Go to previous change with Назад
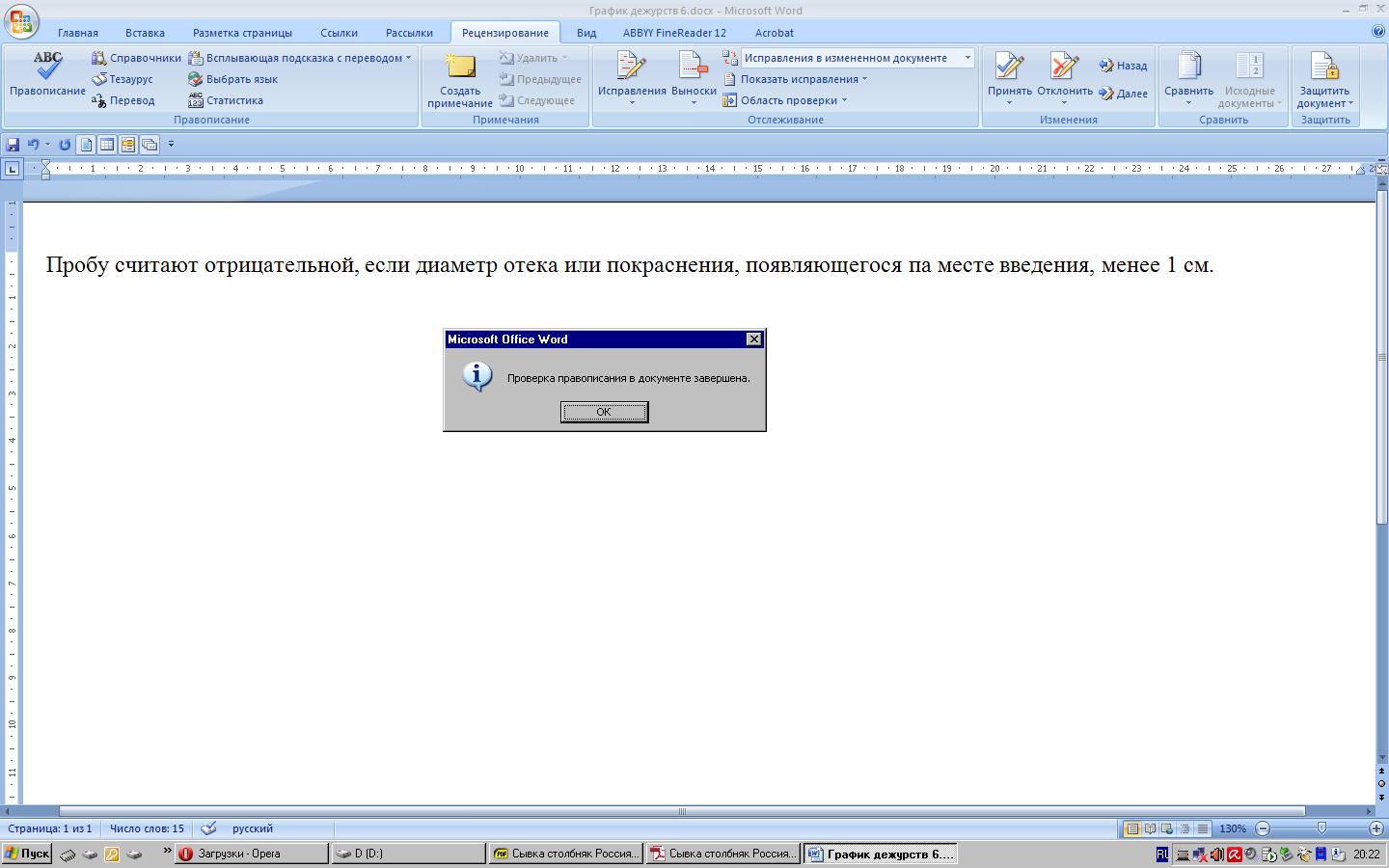The image size is (1389, 868). pyautogui.click(x=1123, y=66)
